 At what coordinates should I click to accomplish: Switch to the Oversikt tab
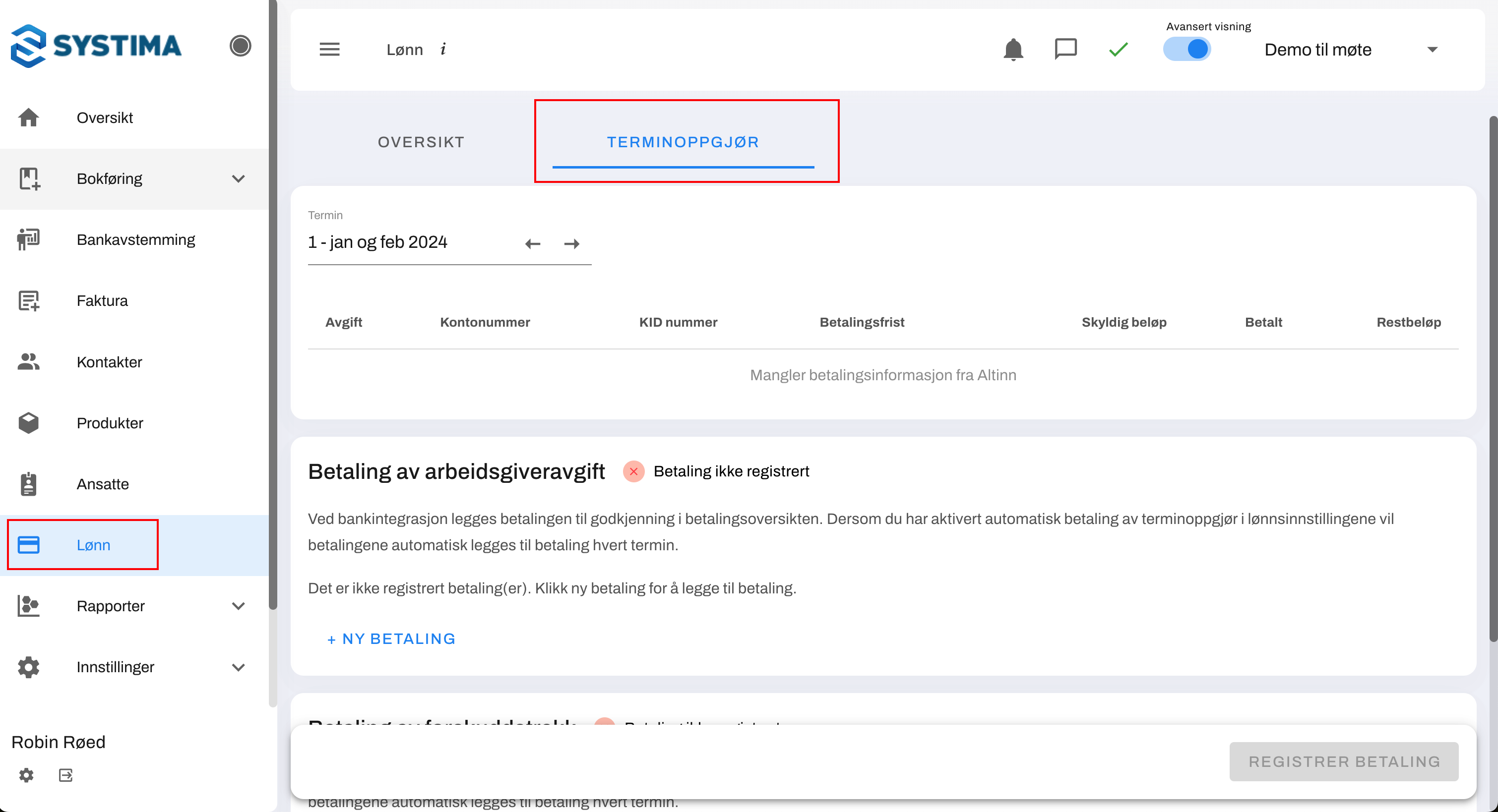(x=421, y=142)
